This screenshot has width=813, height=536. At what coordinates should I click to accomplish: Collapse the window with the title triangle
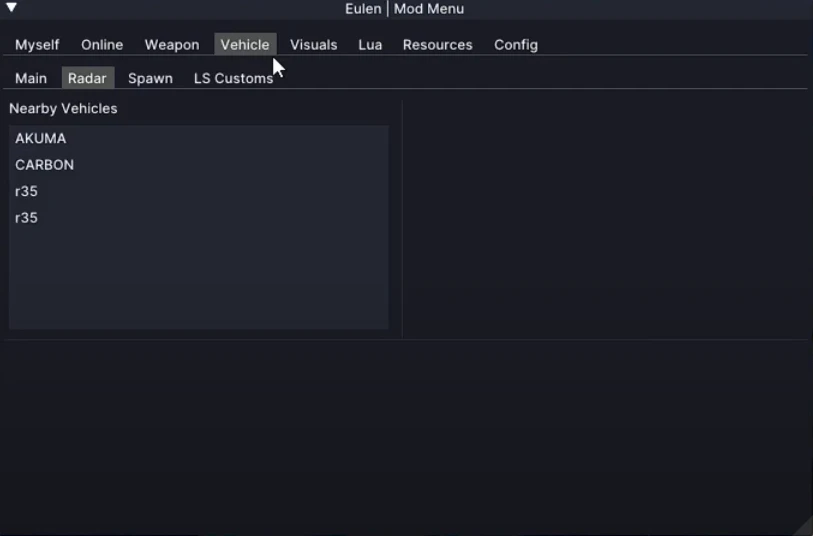(11, 7)
